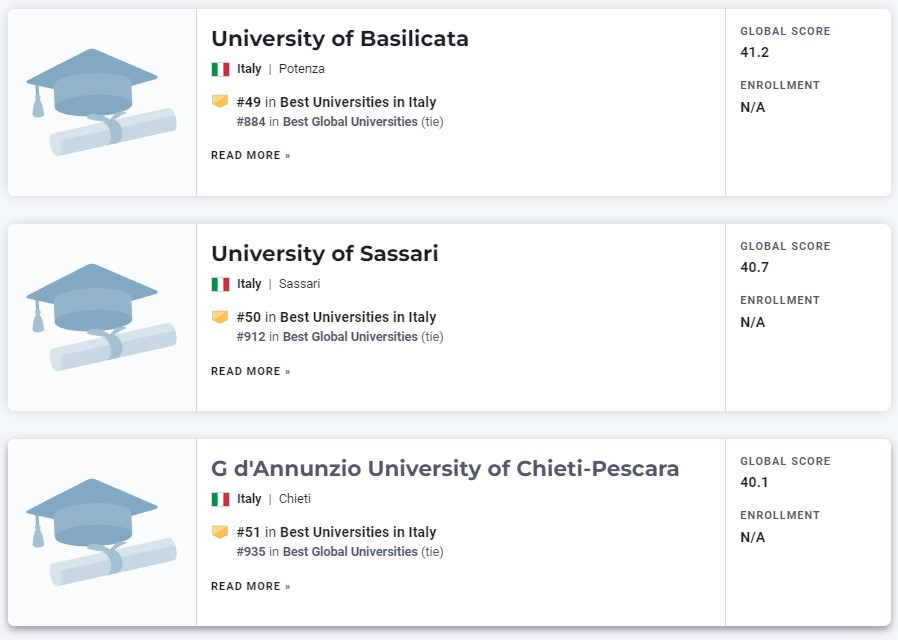Viewport: 898px width, 640px height.
Task: Open Best Global Universities link for #884
Action: (x=350, y=121)
